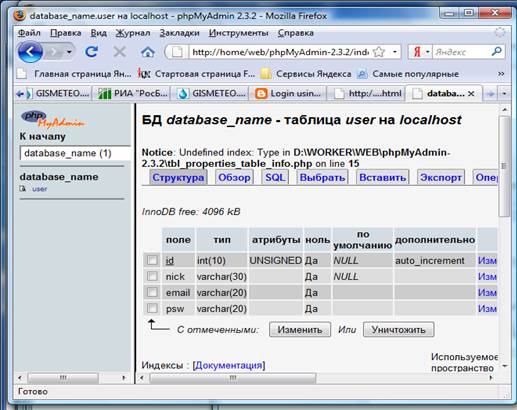Open the Вид menu
This screenshot has height=410, width=517.
pos(99,33)
